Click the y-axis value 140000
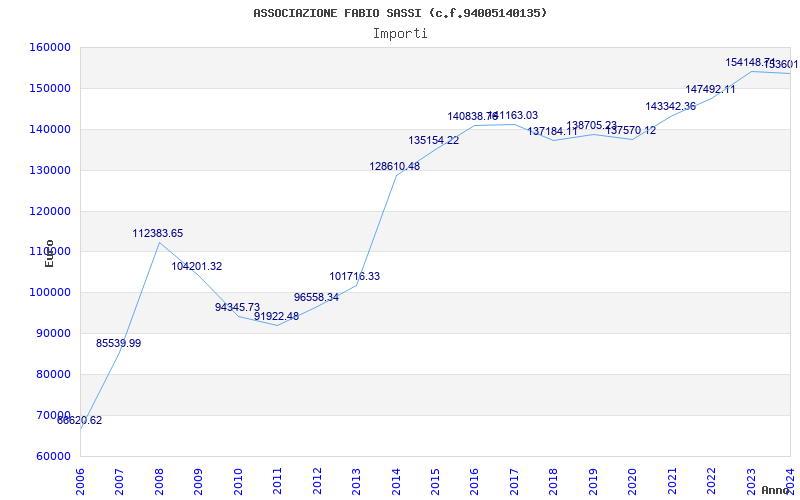Viewport: 800px width, 500px height. point(52,130)
